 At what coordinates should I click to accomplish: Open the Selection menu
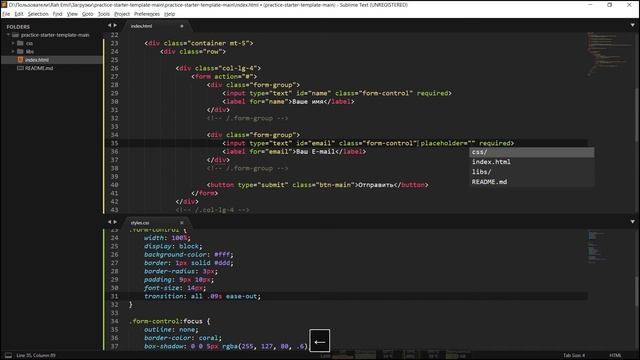pos(38,14)
